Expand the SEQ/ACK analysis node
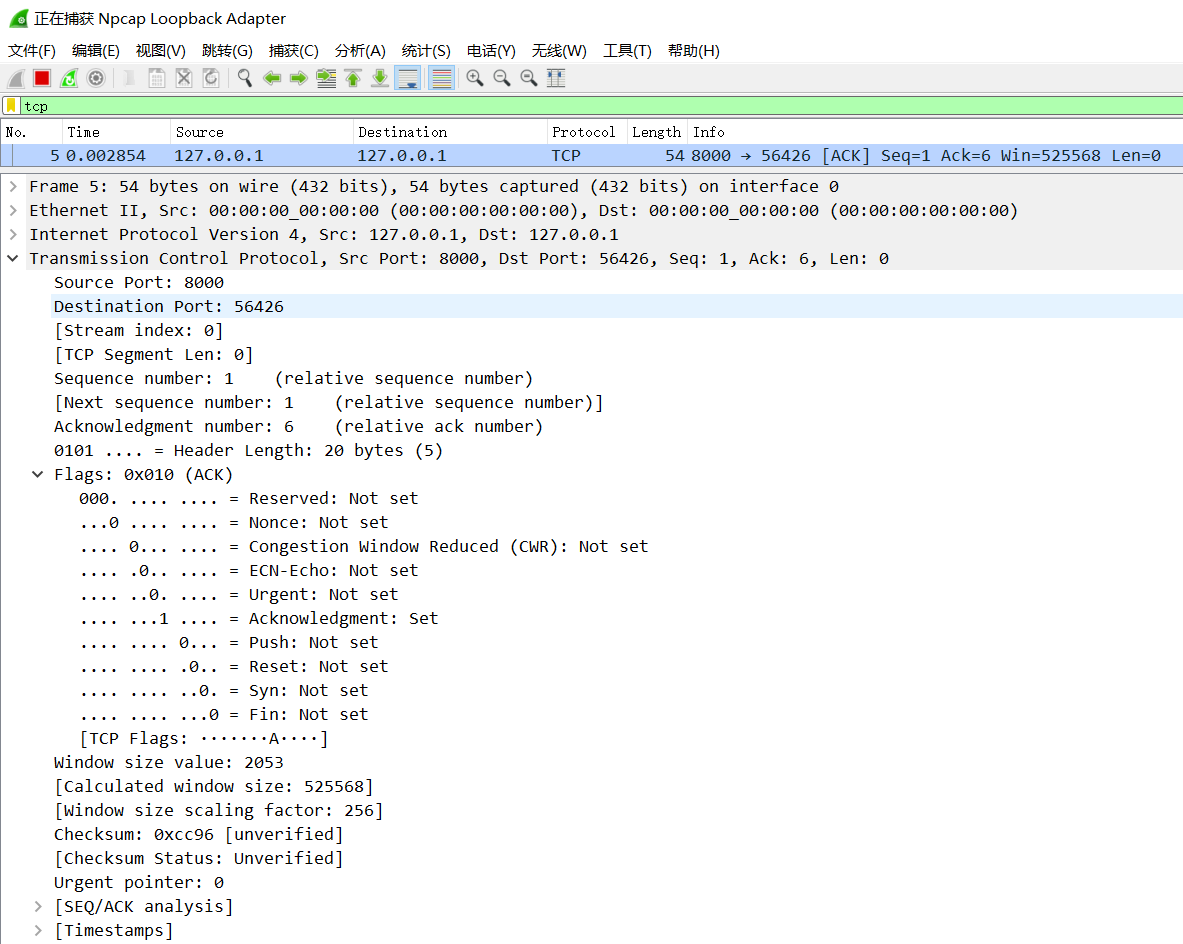The width and height of the screenshot is (1183, 944). click(x=38, y=907)
